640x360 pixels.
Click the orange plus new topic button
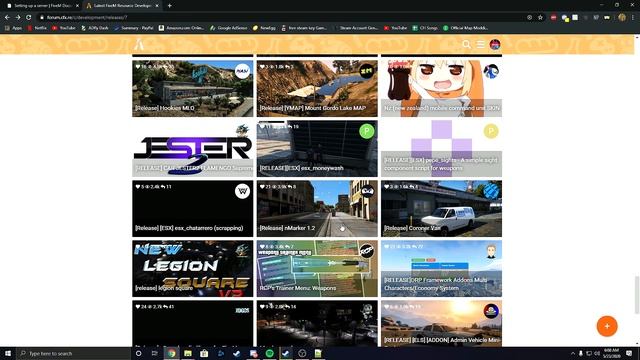point(607,326)
